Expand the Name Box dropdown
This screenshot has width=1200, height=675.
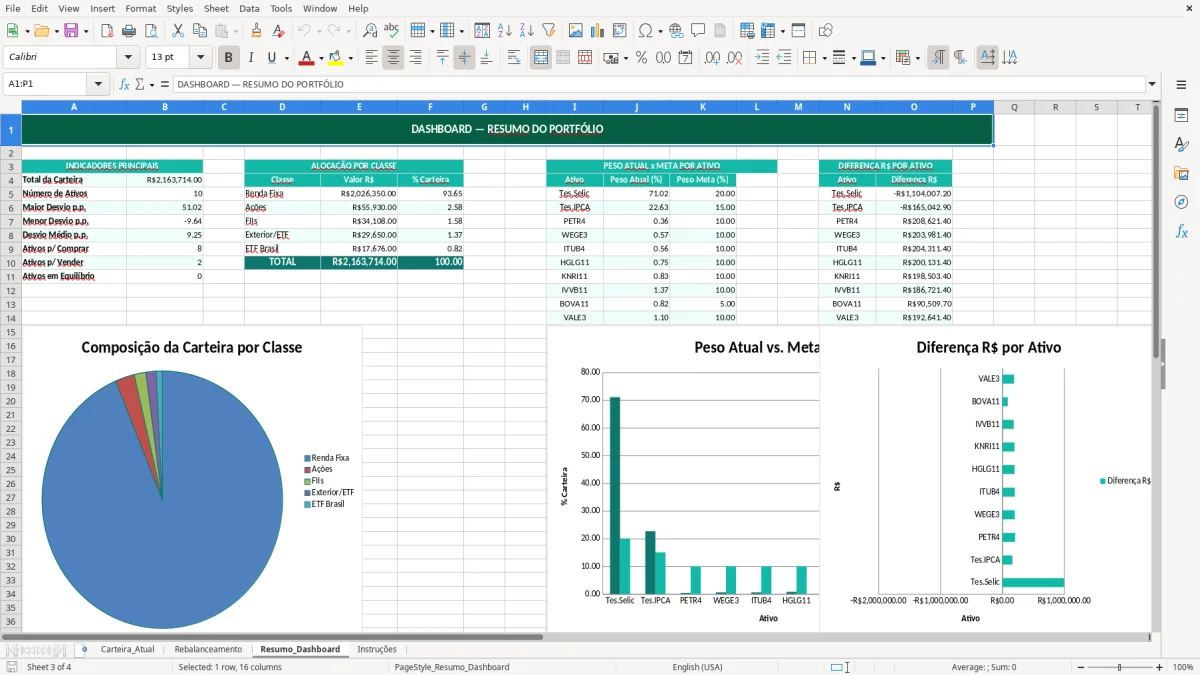[x=98, y=84]
